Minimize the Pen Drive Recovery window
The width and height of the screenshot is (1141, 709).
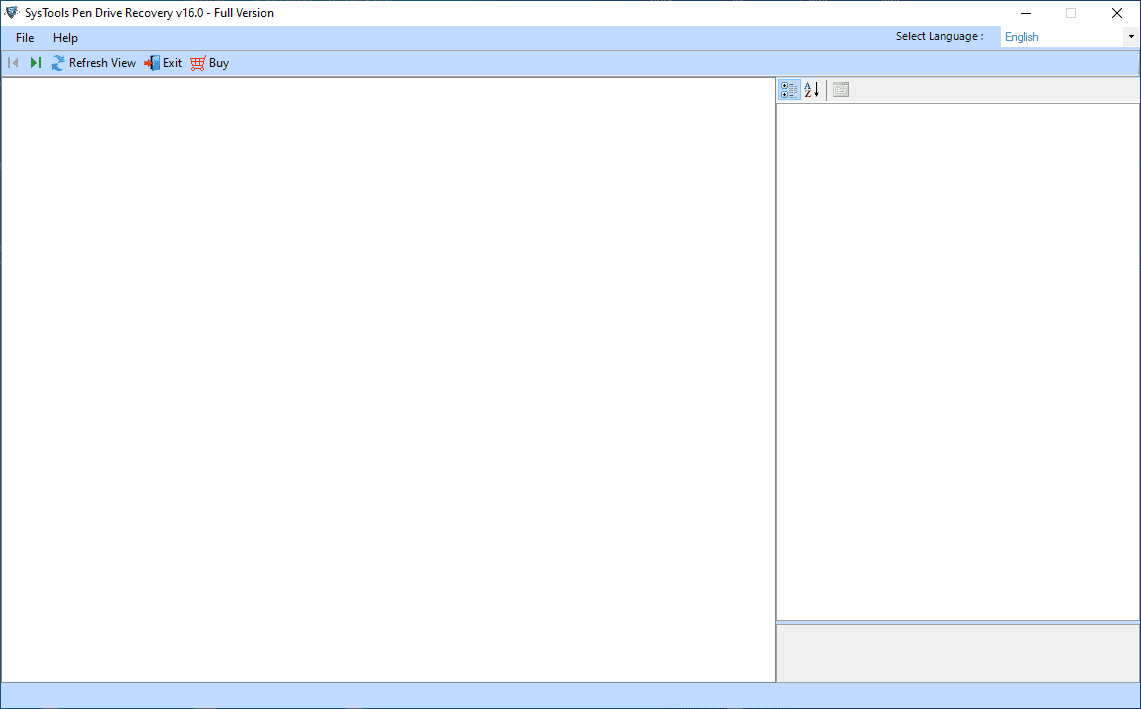coord(1026,13)
